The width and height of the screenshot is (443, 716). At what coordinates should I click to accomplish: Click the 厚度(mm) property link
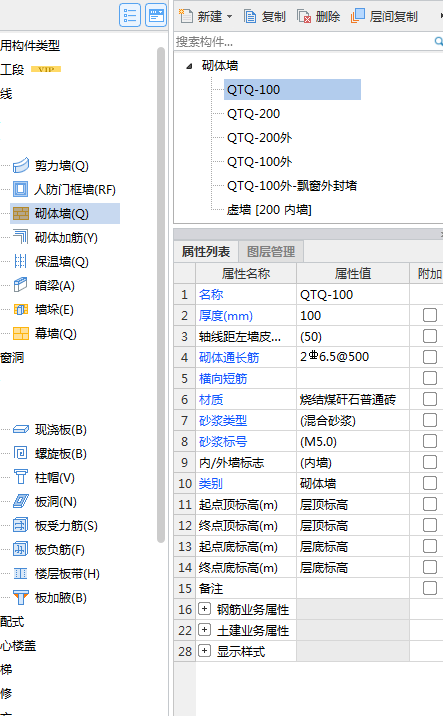pyautogui.click(x=226, y=316)
